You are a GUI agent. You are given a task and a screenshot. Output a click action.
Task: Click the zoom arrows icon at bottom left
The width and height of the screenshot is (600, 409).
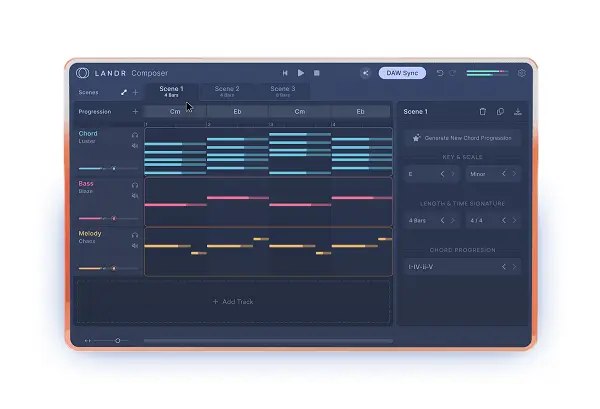88,341
